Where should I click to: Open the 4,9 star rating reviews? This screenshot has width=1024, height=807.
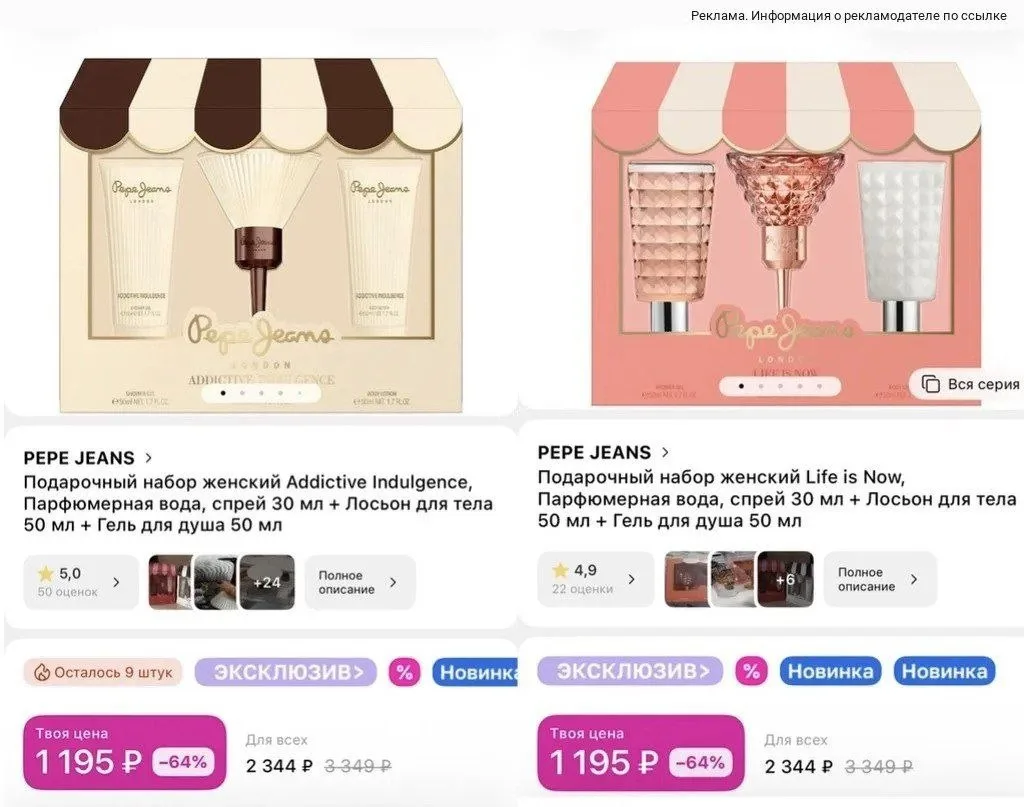[596, 578]
